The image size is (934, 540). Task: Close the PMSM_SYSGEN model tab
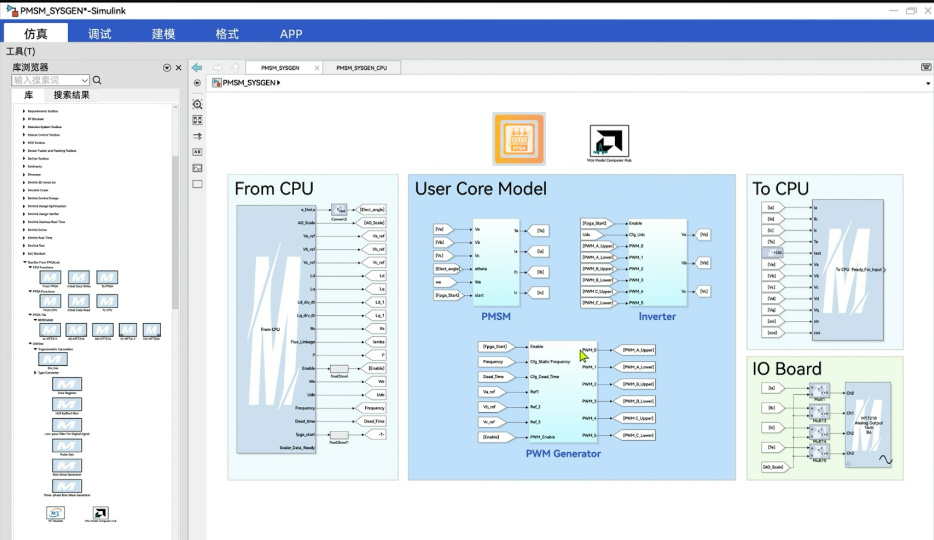317,68
